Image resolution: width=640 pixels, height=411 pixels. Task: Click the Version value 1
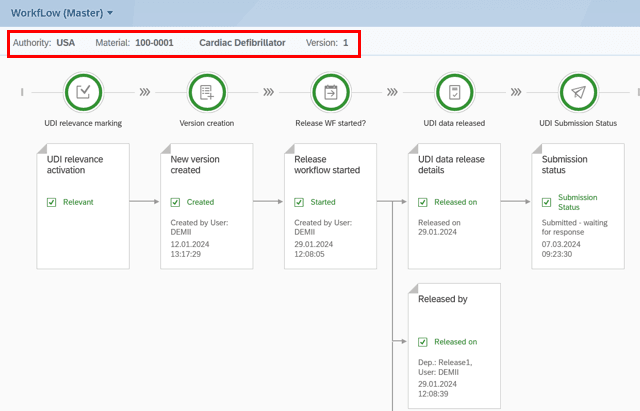[x=346, y=43]
